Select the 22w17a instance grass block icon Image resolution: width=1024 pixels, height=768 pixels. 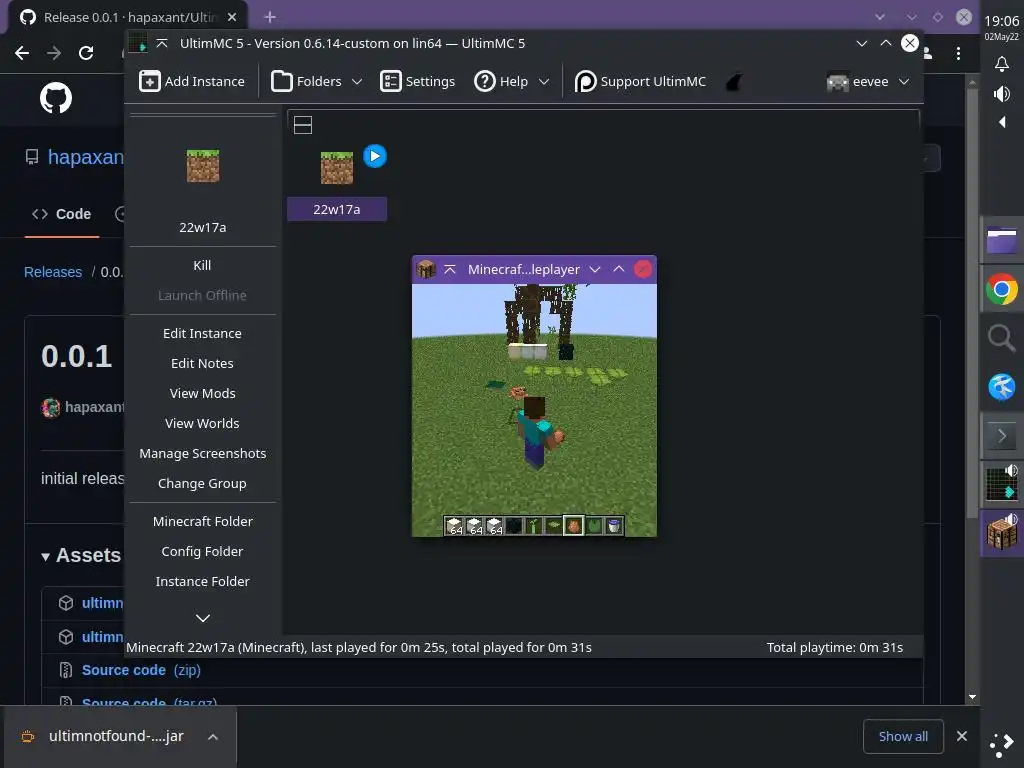coord(337,167)
